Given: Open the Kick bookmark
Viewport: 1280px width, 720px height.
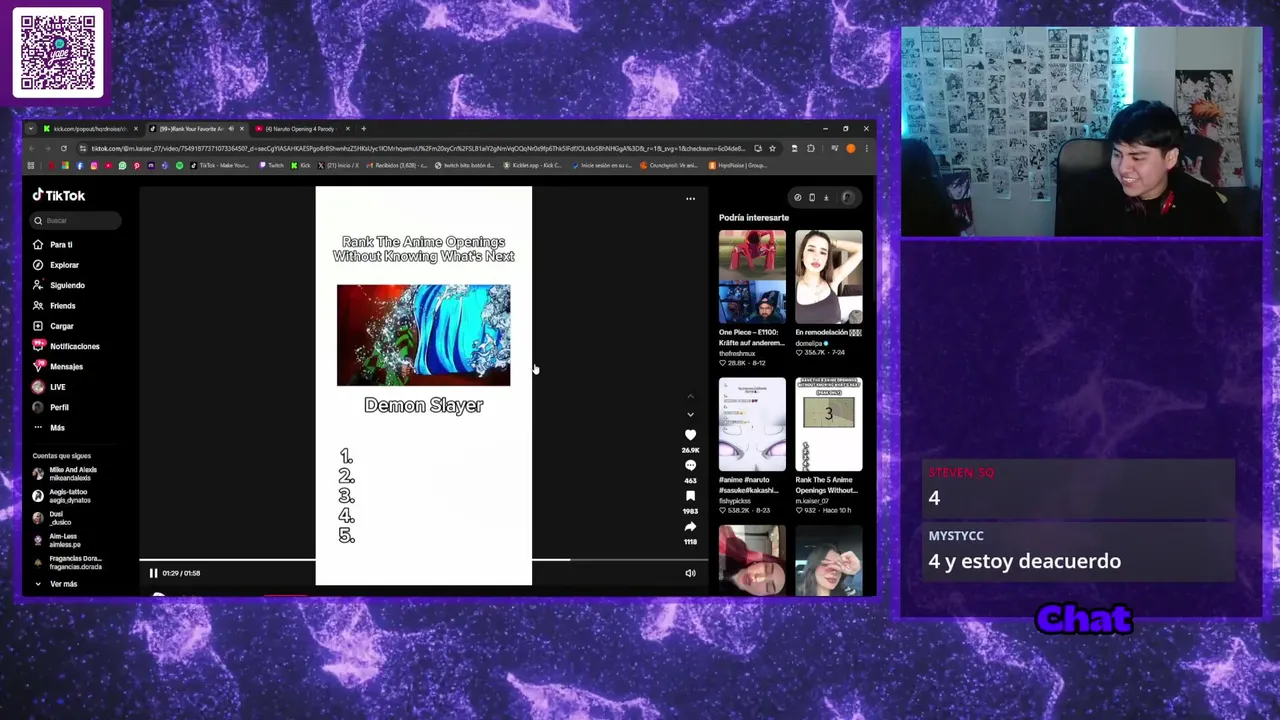Looking at the screenshot, I should coord(301,165).
